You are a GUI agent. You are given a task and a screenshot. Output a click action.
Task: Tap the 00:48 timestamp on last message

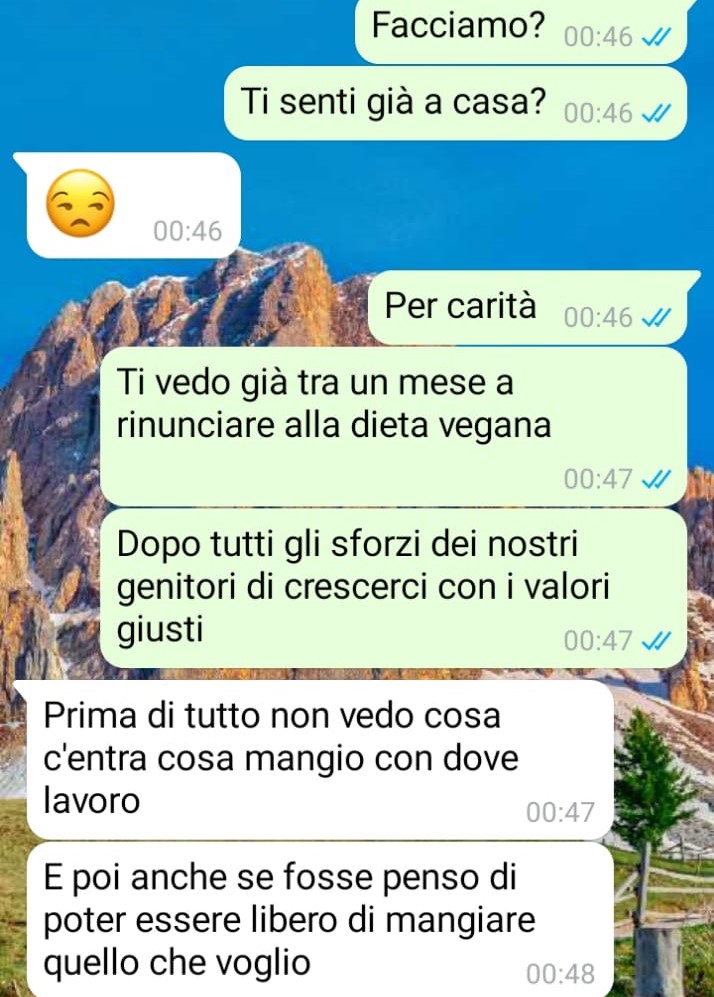click(560, 973)
